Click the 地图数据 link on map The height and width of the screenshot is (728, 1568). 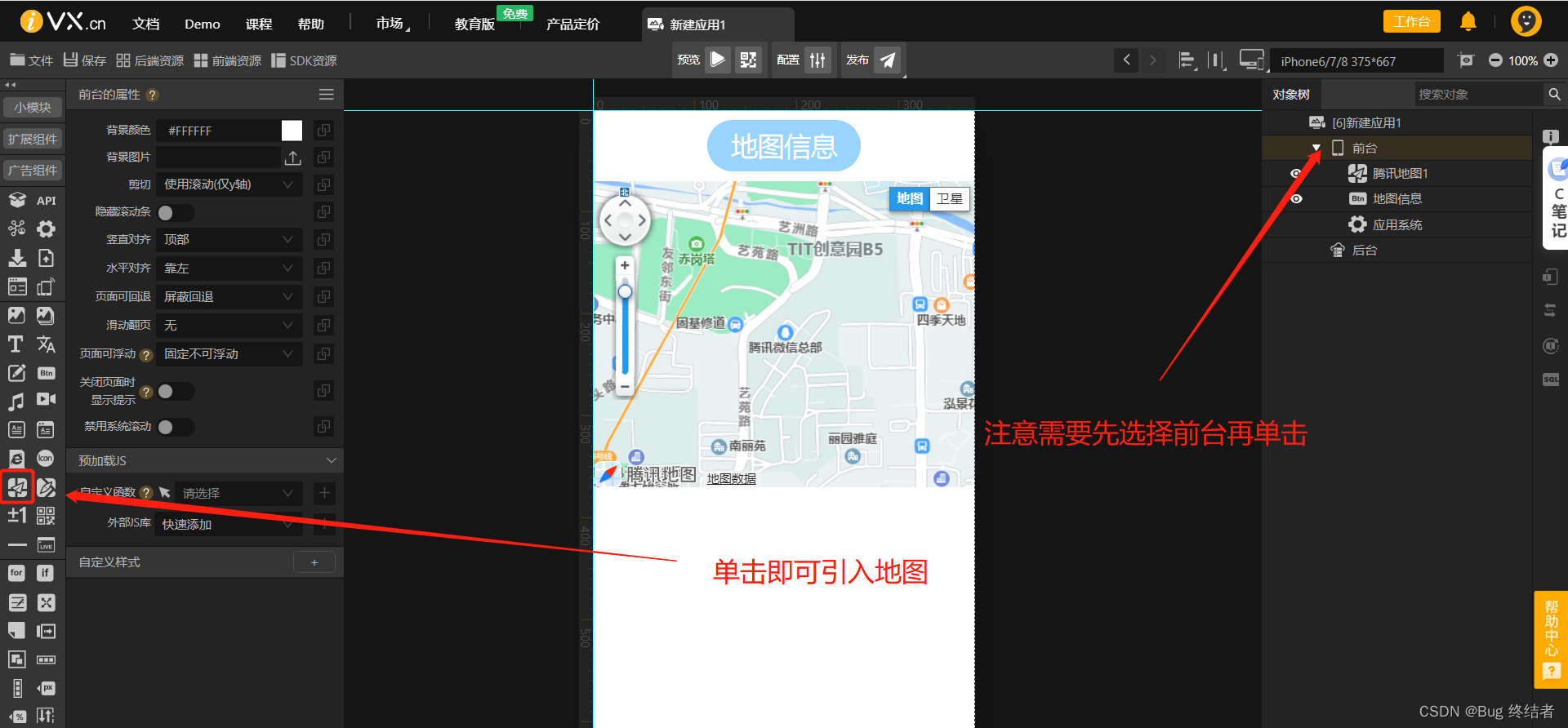[x=731, y=479]
